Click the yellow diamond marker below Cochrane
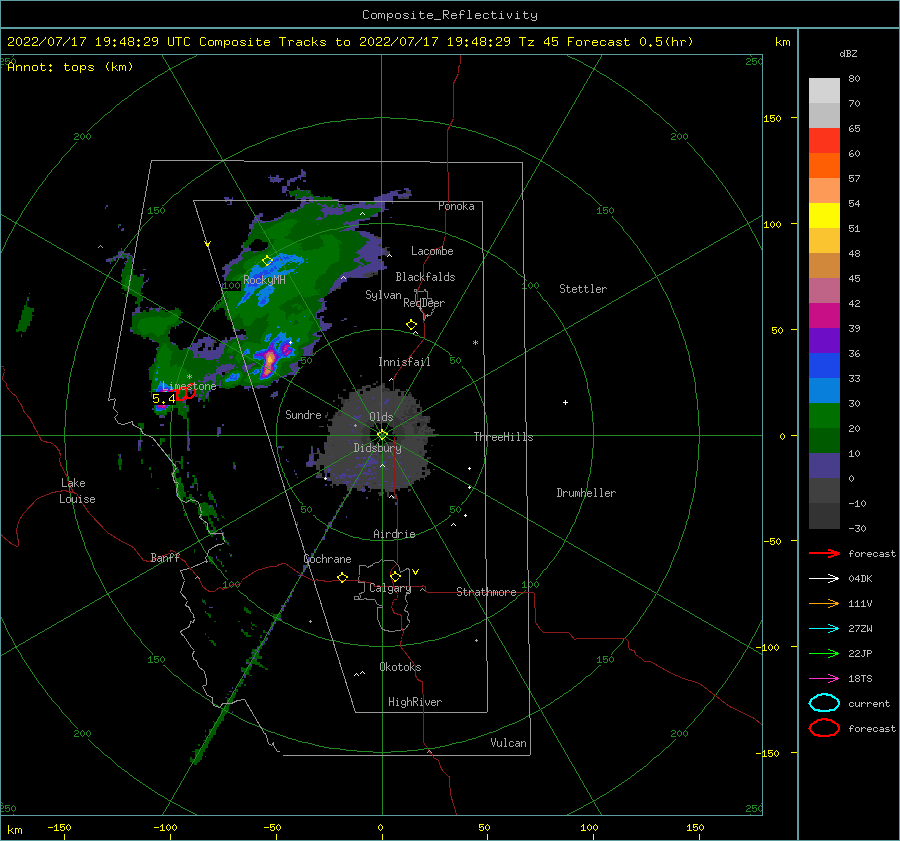This screenshot has width=900, height=841. point(342,578)
